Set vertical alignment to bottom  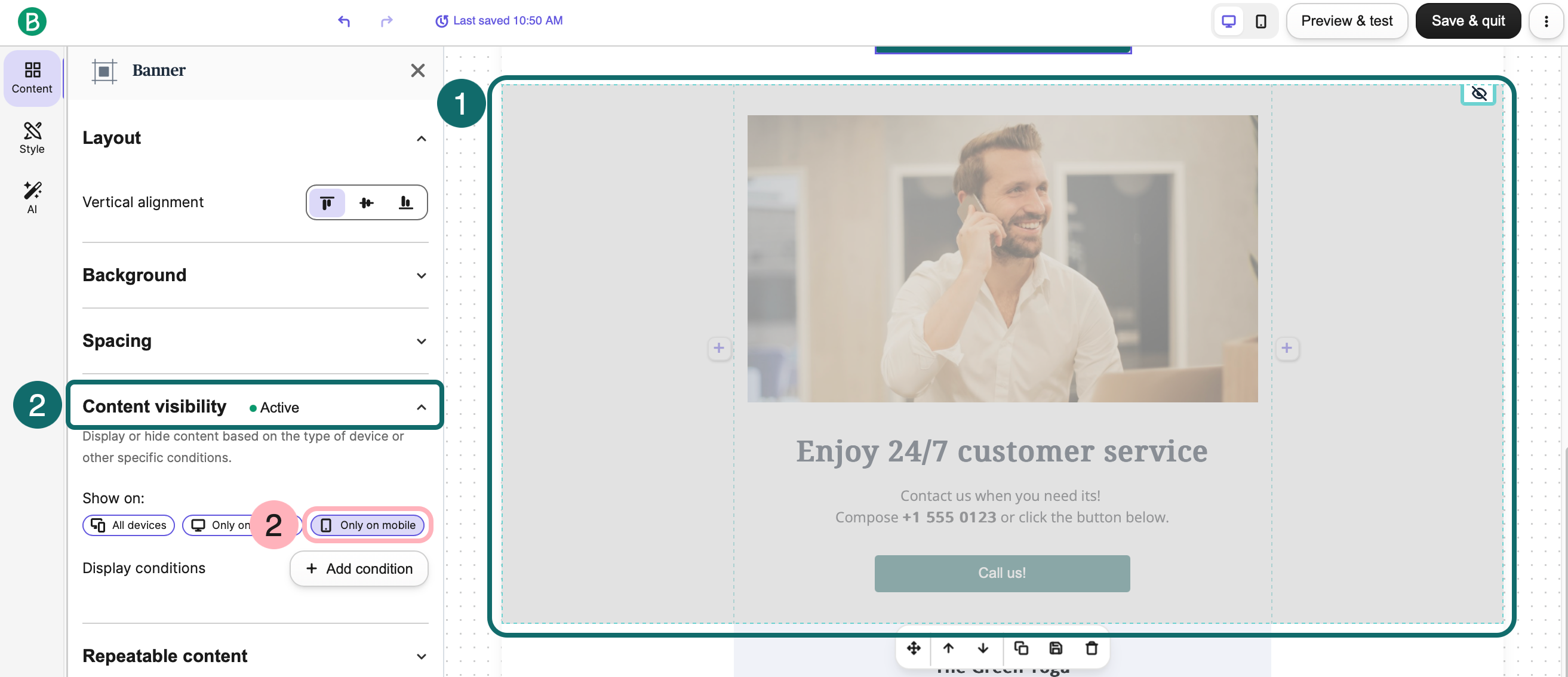tap(405, 203)
